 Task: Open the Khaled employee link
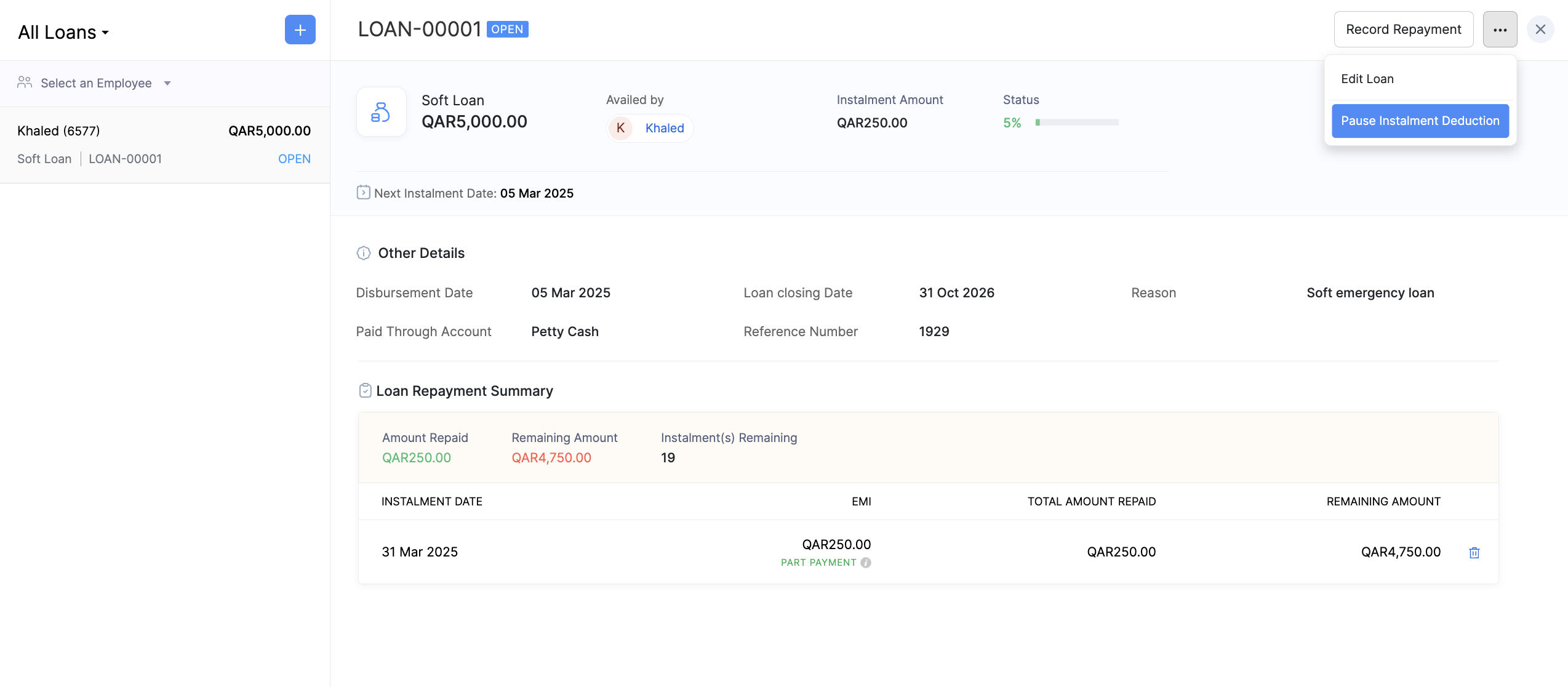664,128
